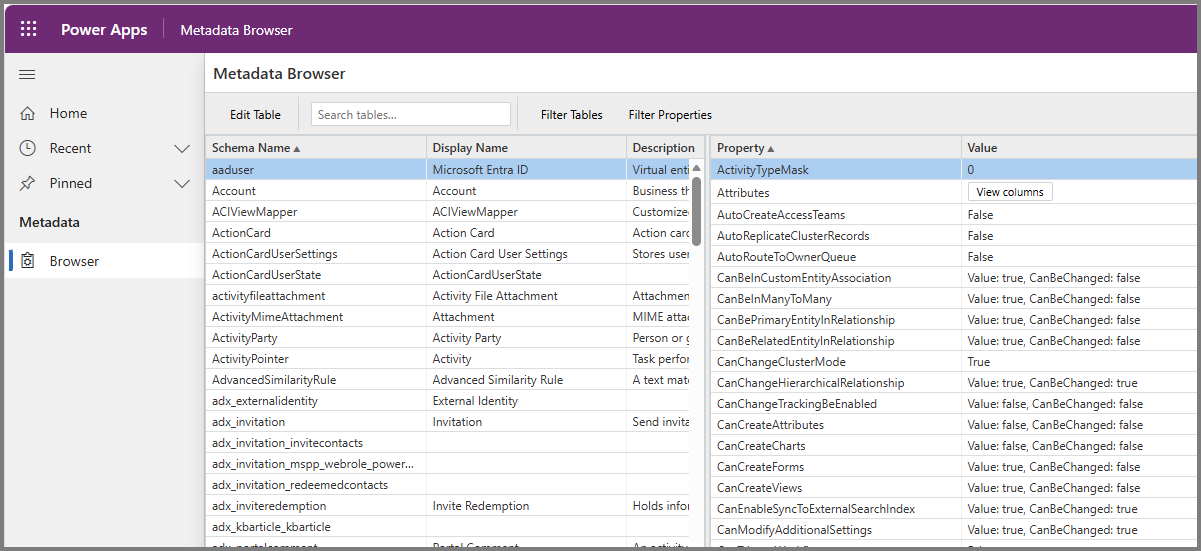Select the CanEnableSyncToExternalSearchIndex property
Viewport: 1201px width, 551px height.
pyautogui.click(x=836, y=509)
